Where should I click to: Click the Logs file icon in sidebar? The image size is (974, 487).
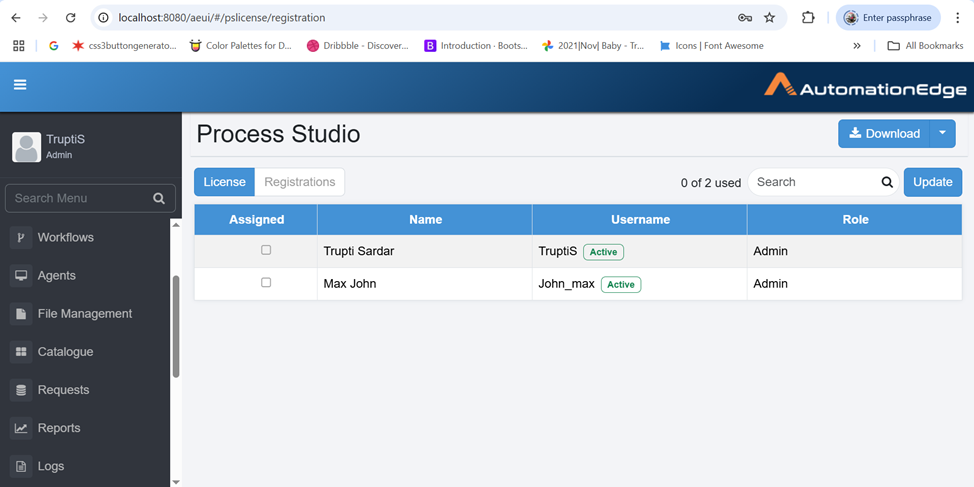click(x=21, y=466)
